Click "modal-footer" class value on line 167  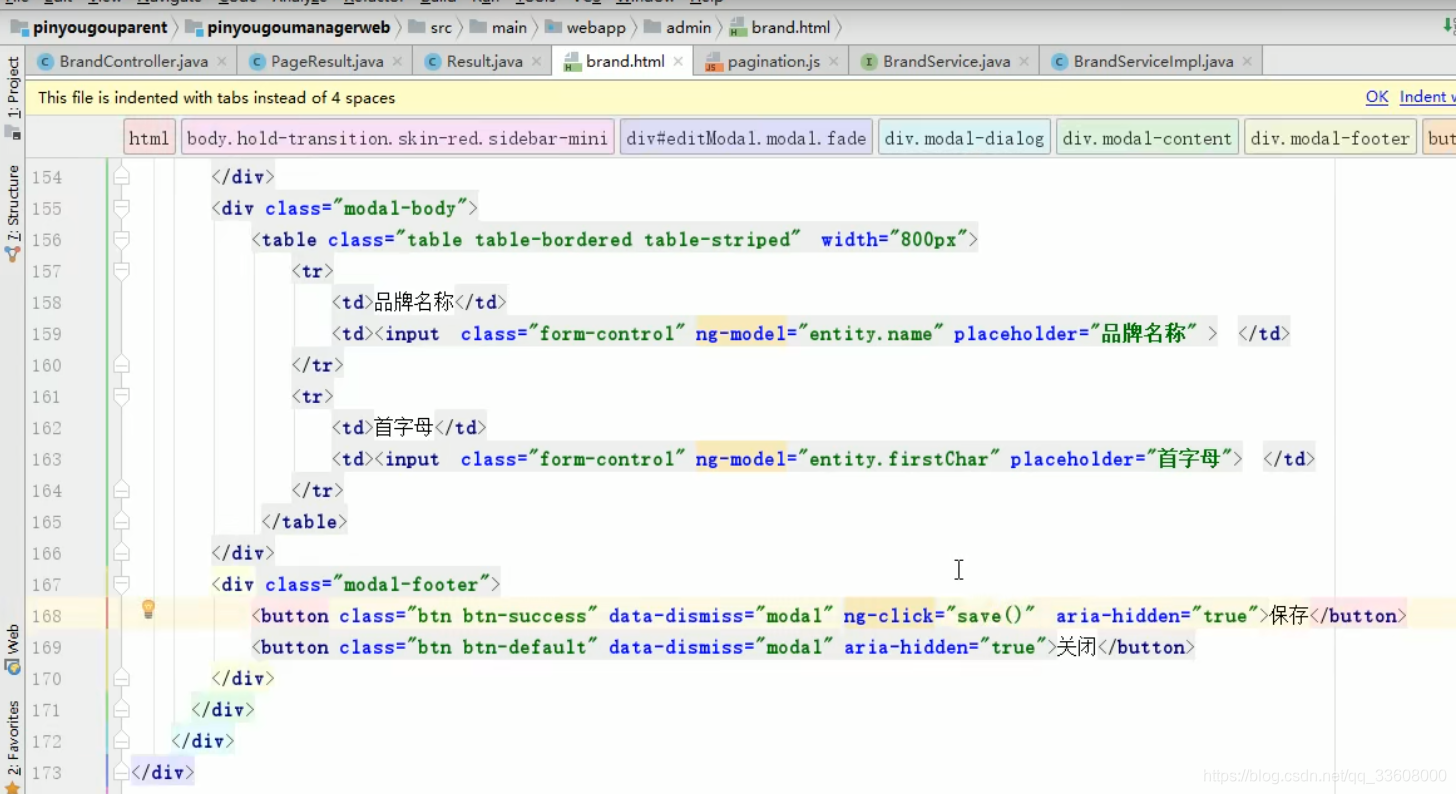[x=410, y=585]
